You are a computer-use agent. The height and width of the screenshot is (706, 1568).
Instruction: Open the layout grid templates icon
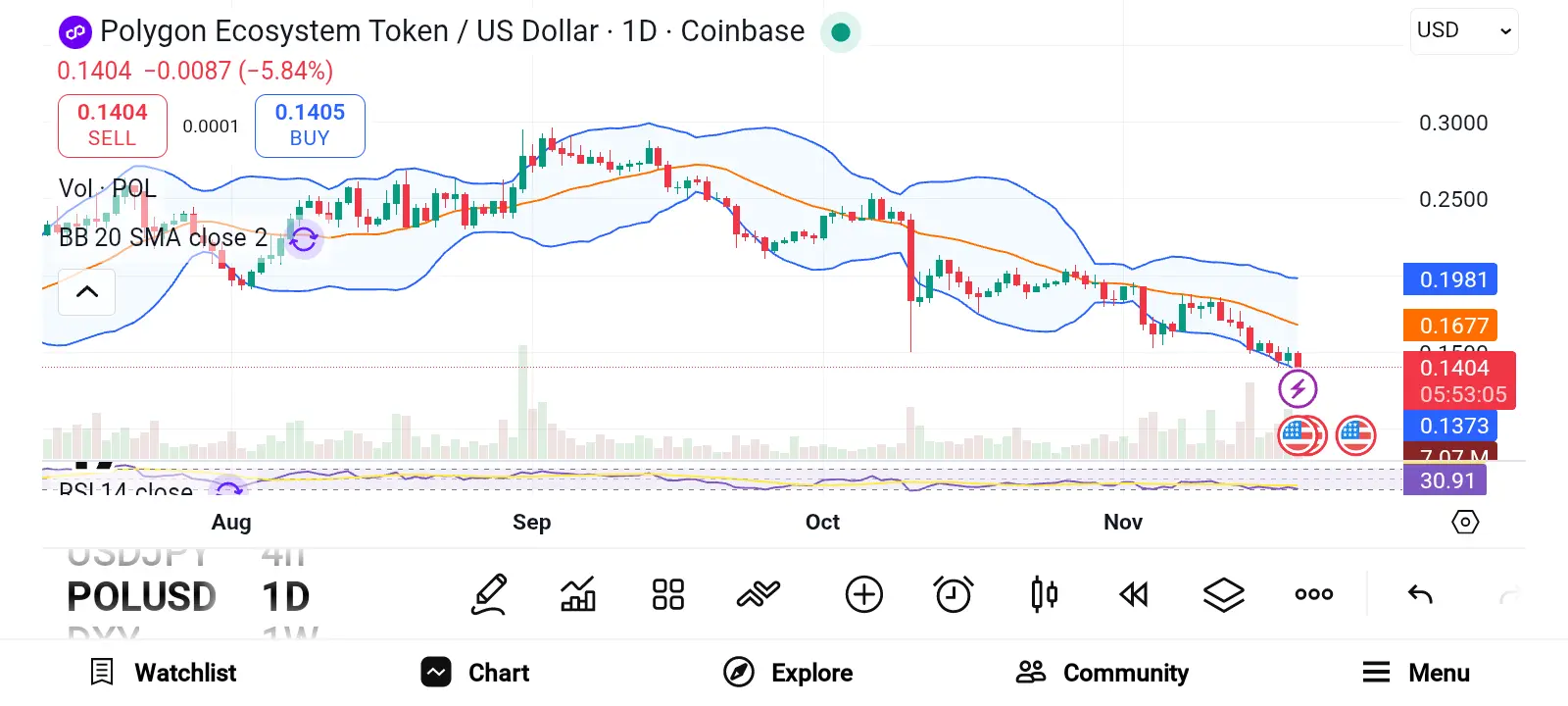coord(668,594)
